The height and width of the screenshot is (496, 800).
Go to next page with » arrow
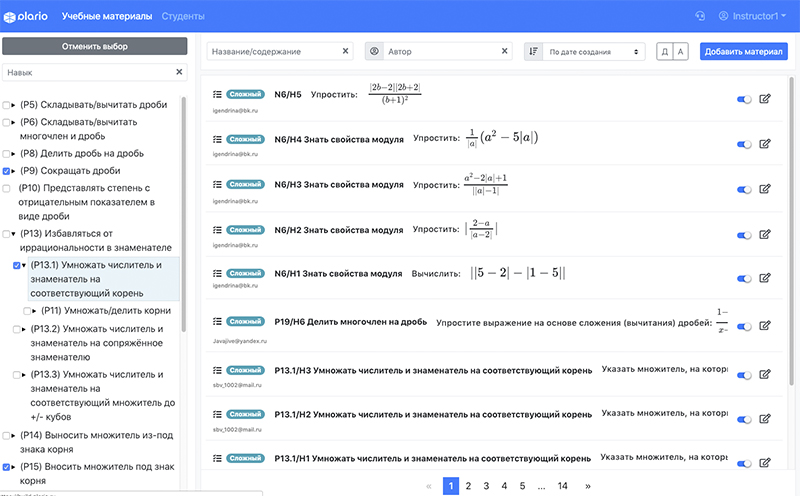coord(587,486)
